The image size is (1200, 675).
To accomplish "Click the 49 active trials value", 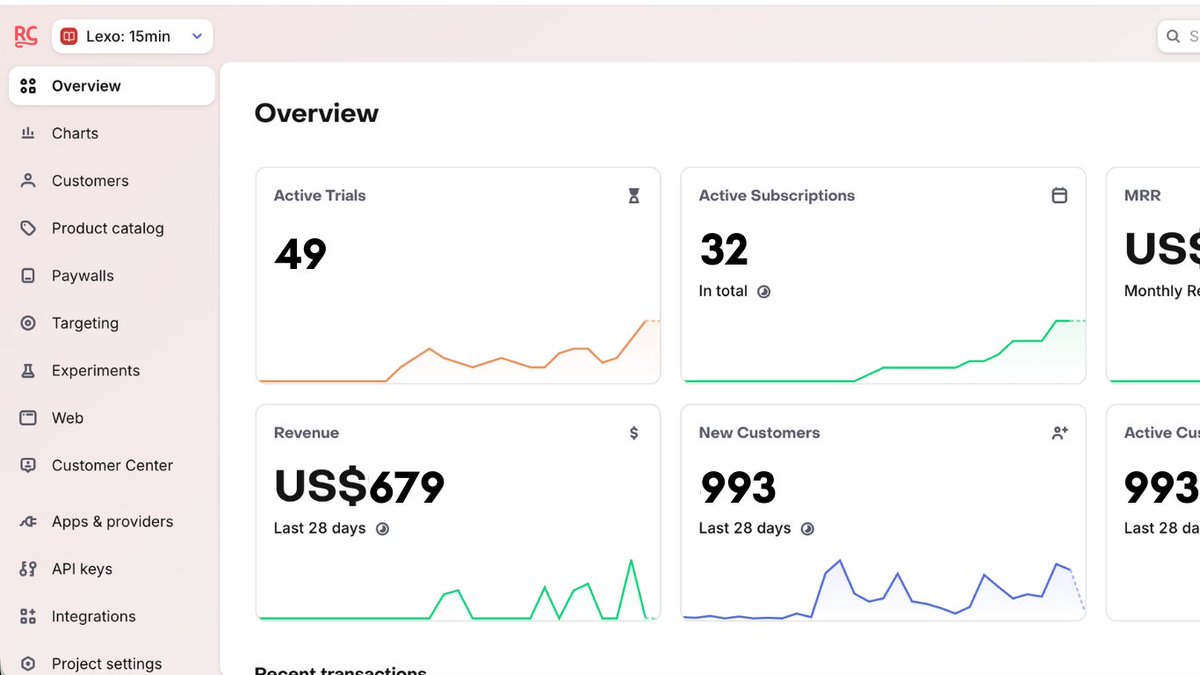I will pos(300,254).
